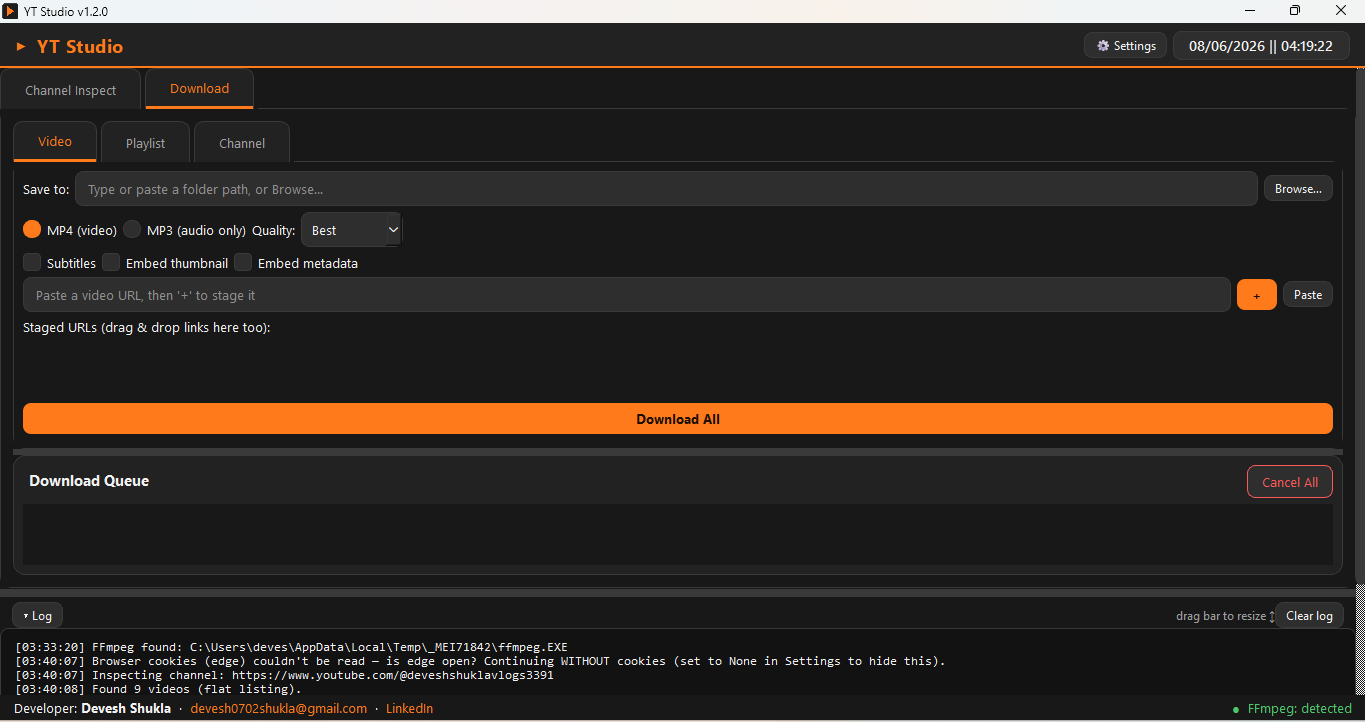Collapse the Log panel toggle
Screen dimensions: 1365x722
[x=37, y=616]
